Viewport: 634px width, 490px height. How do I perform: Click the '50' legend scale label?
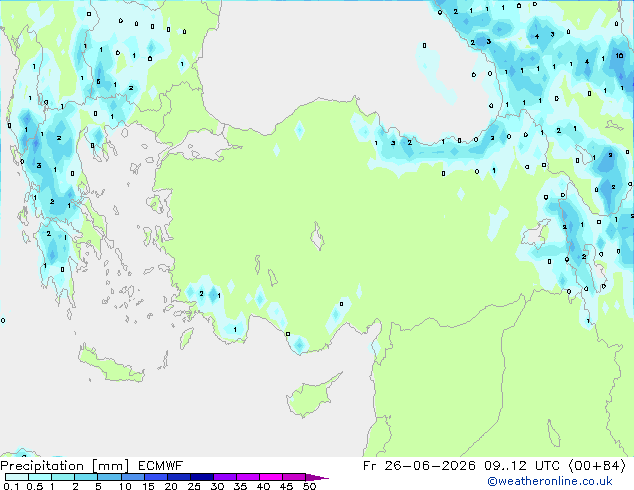309,486
